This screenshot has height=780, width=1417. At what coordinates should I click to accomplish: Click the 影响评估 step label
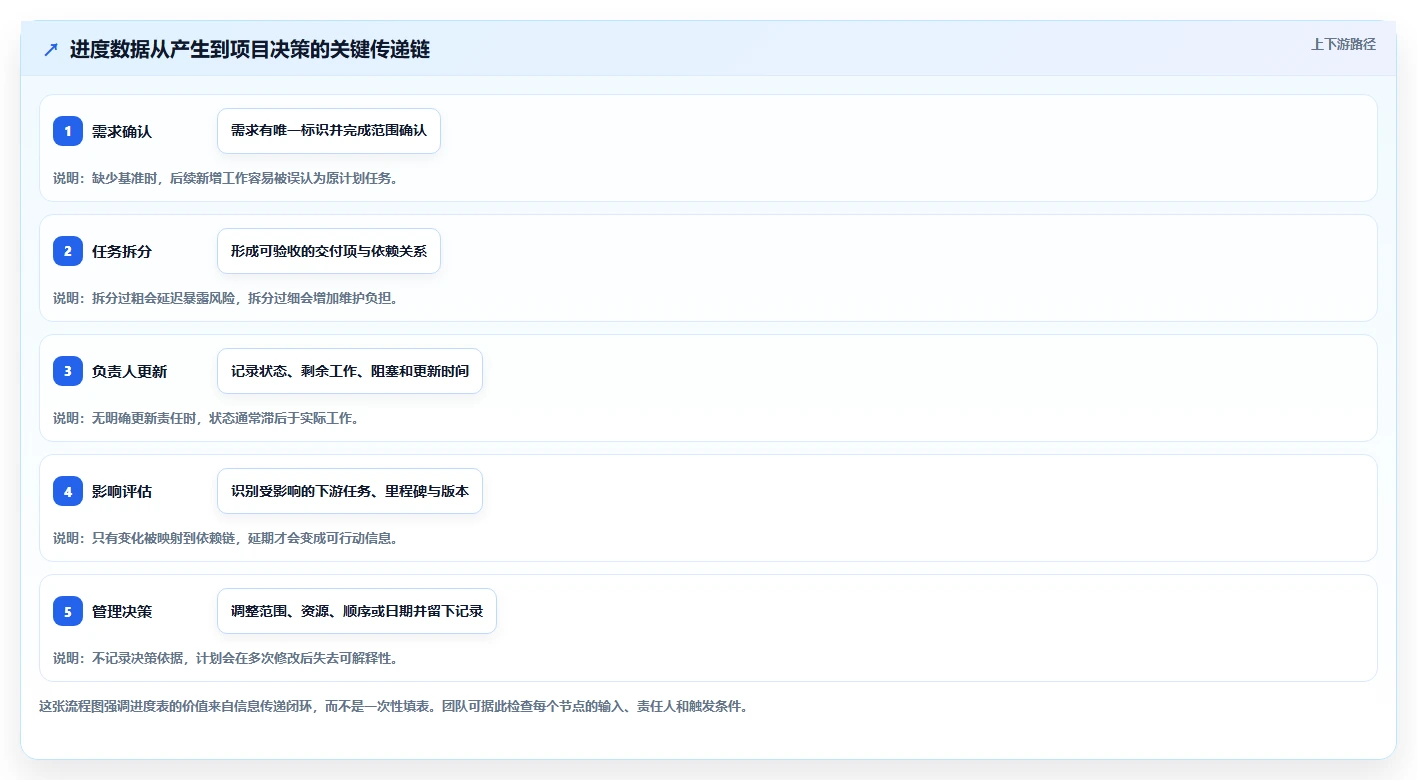122,491
